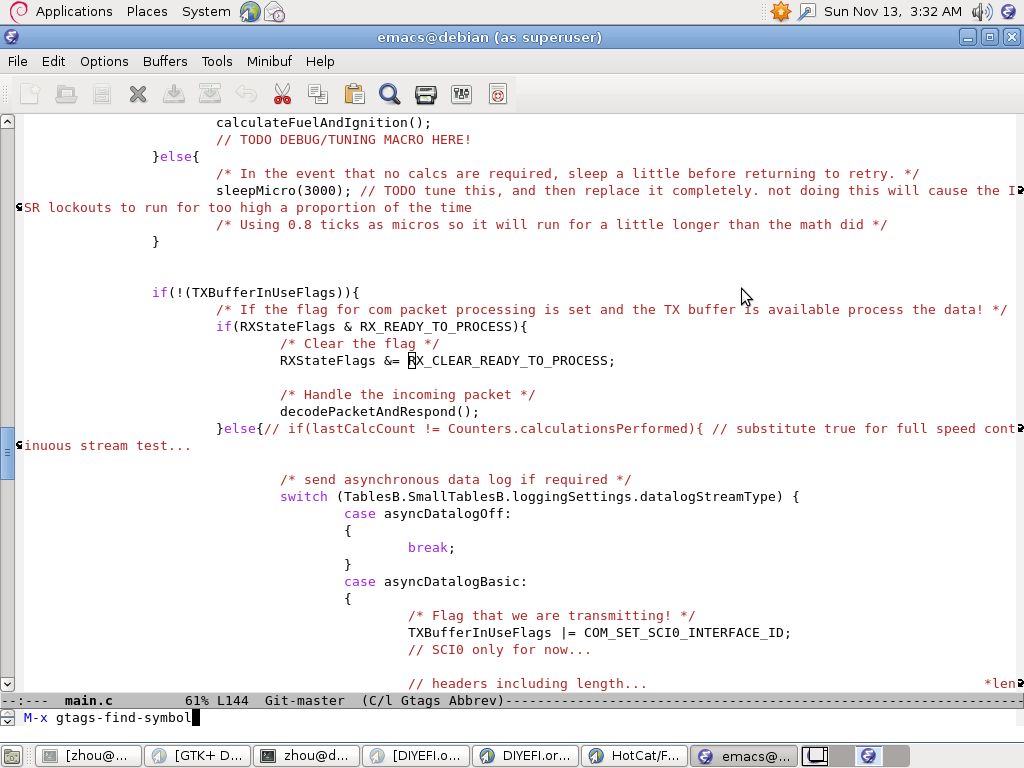1024x768 pixels.
Task: Click the Copy icon in toolbar
Action: pos(318,94)
